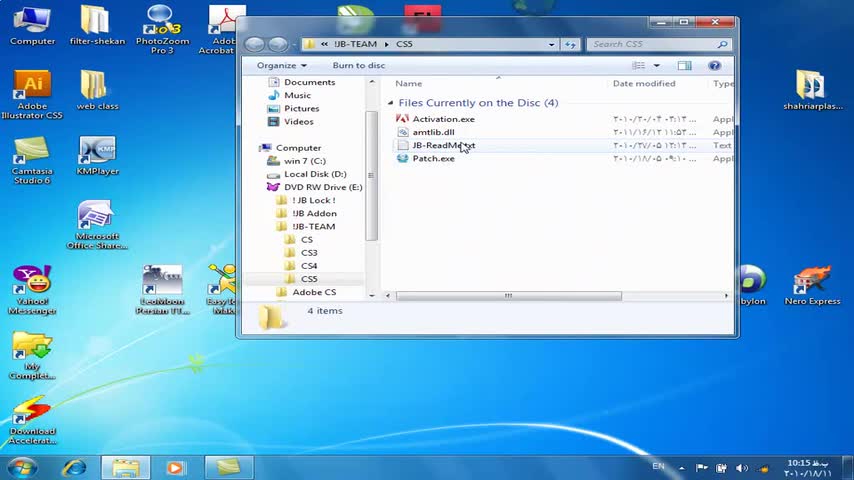The height and width of the screenshot is (480, 854).
Task: Show hidden tray icons arrow
Action: point(682,468)
